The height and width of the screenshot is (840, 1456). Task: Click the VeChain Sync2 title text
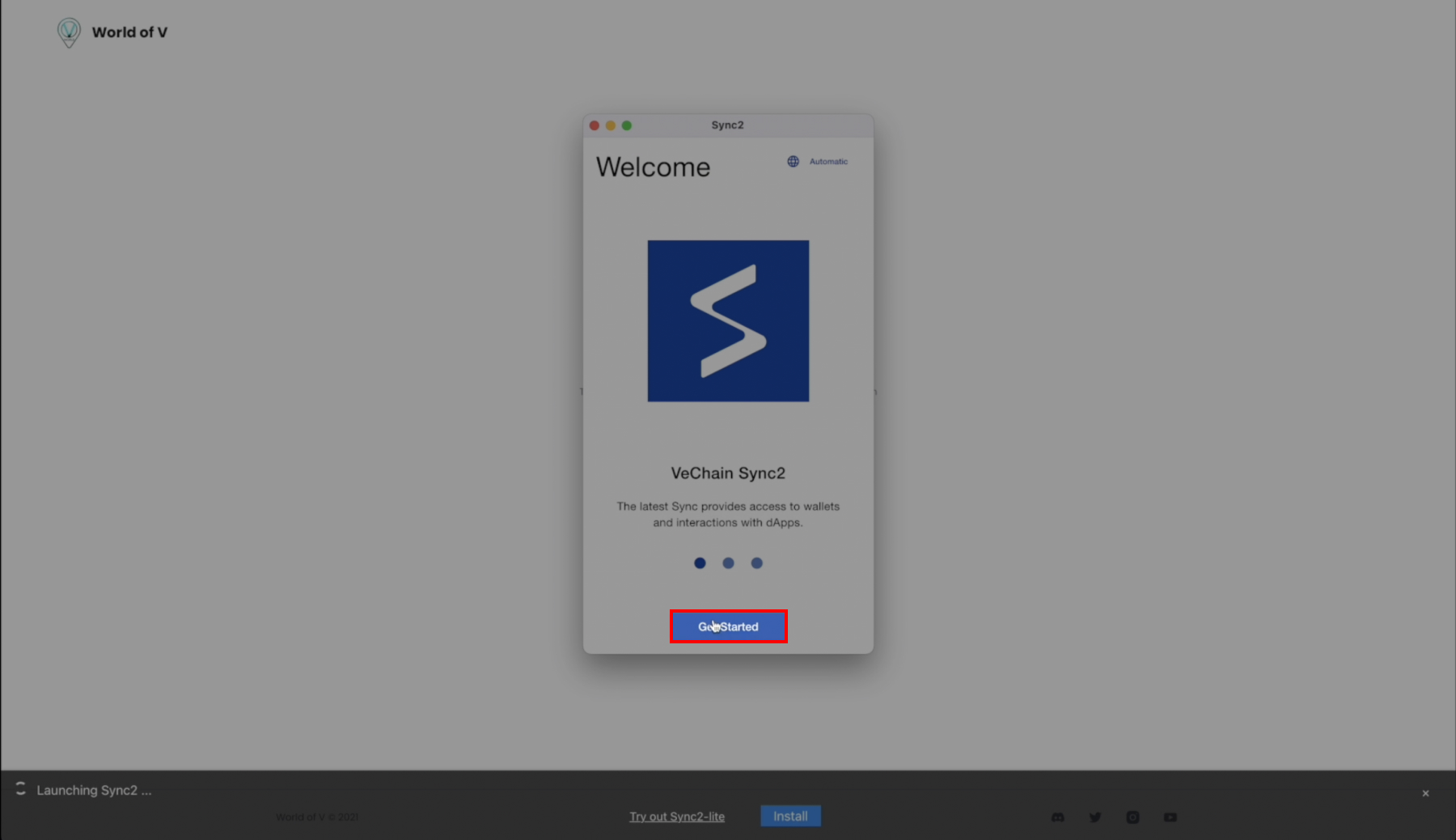pos(728,473)
